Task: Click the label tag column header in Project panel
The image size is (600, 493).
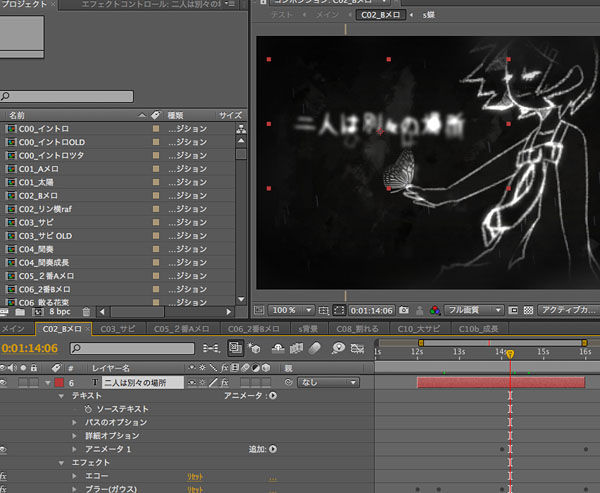Action: [x=155, y=115]
